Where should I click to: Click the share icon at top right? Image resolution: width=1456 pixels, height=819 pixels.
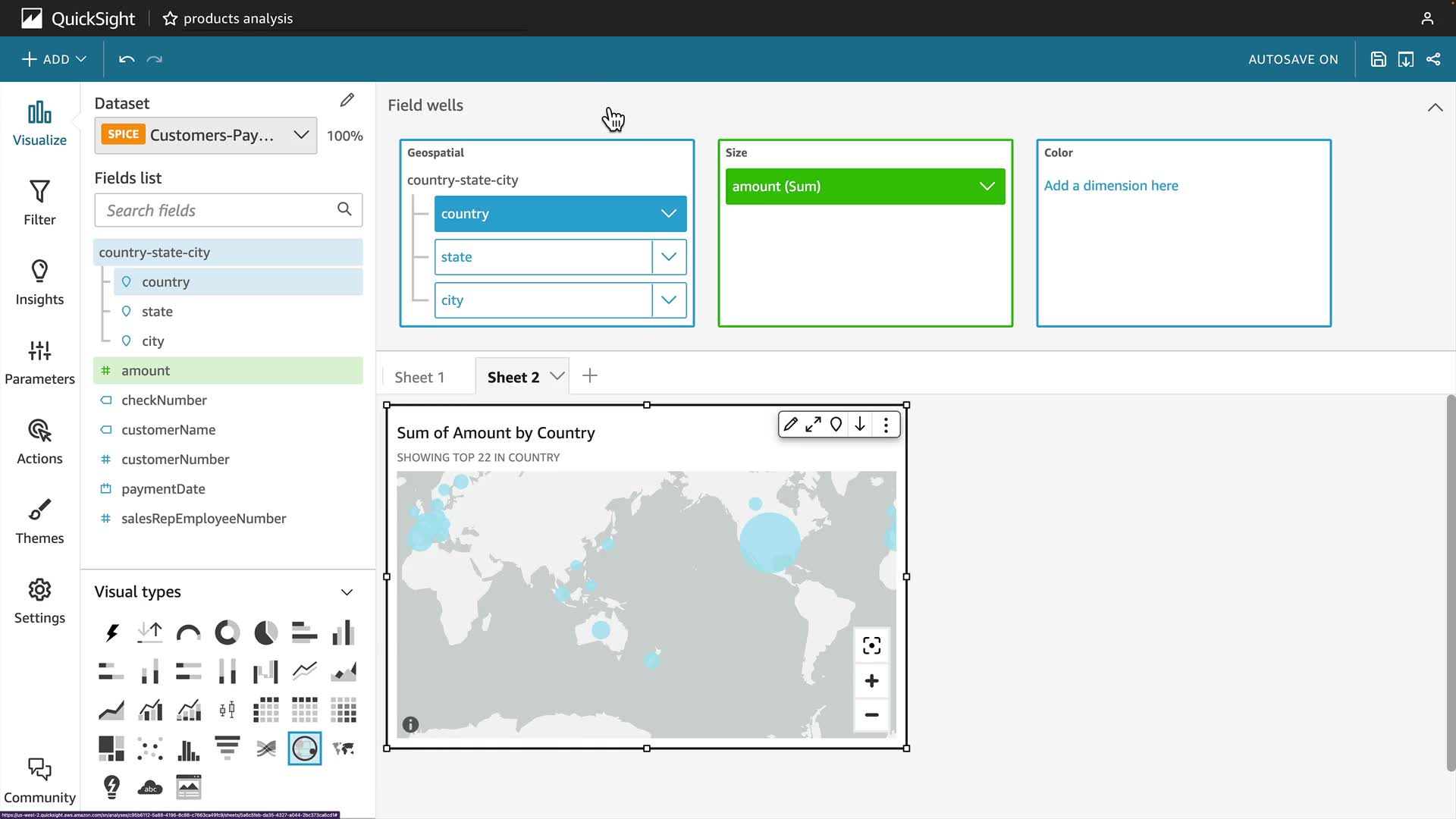(1433, 59)
